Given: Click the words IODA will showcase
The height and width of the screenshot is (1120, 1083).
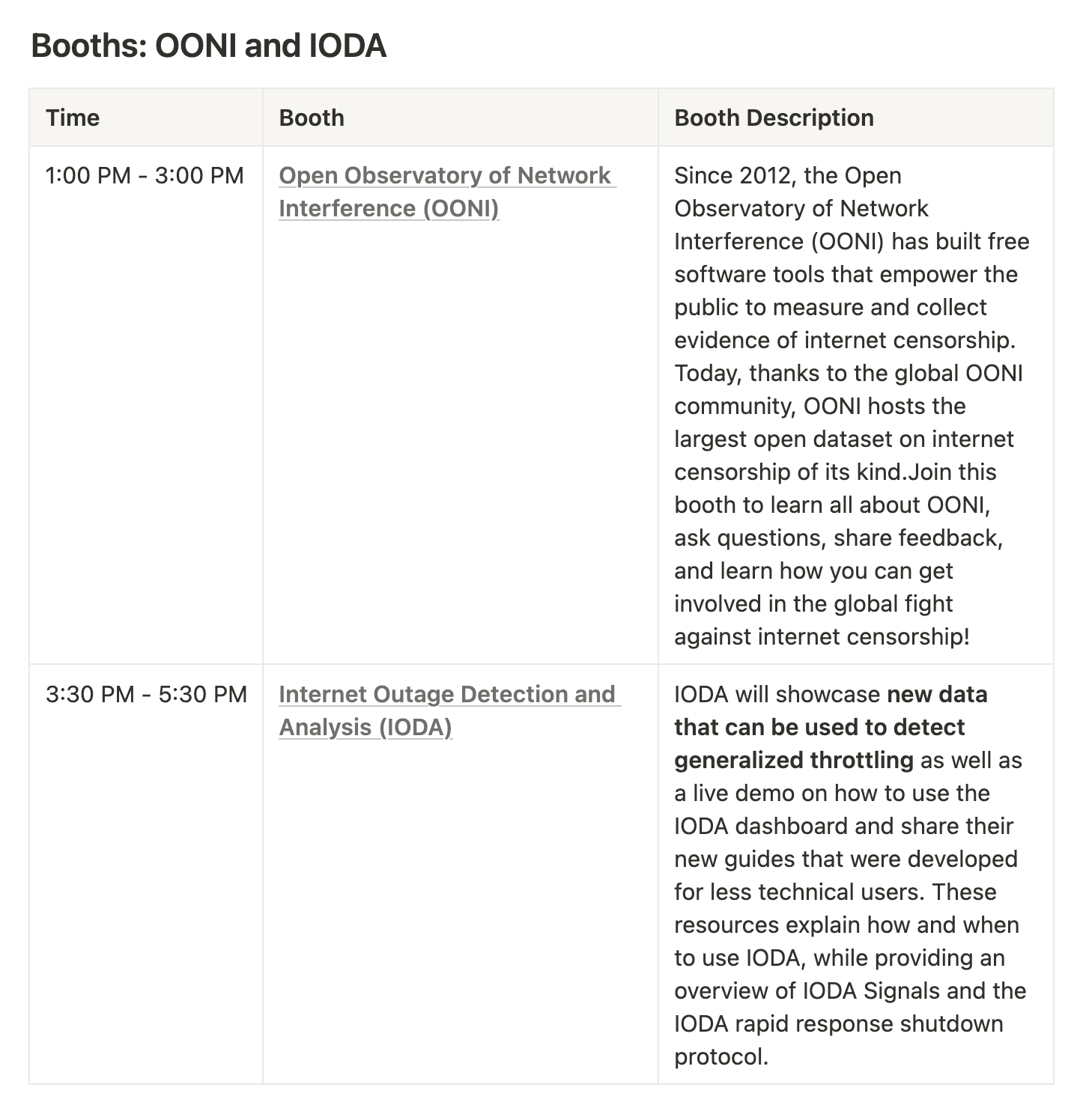Looking at the screenshot, I should [777, 695].
